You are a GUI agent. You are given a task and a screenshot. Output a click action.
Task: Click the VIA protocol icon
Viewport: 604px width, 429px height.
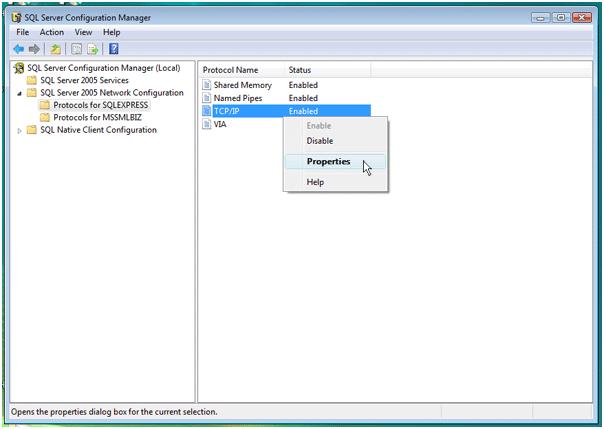pos(207,124)
